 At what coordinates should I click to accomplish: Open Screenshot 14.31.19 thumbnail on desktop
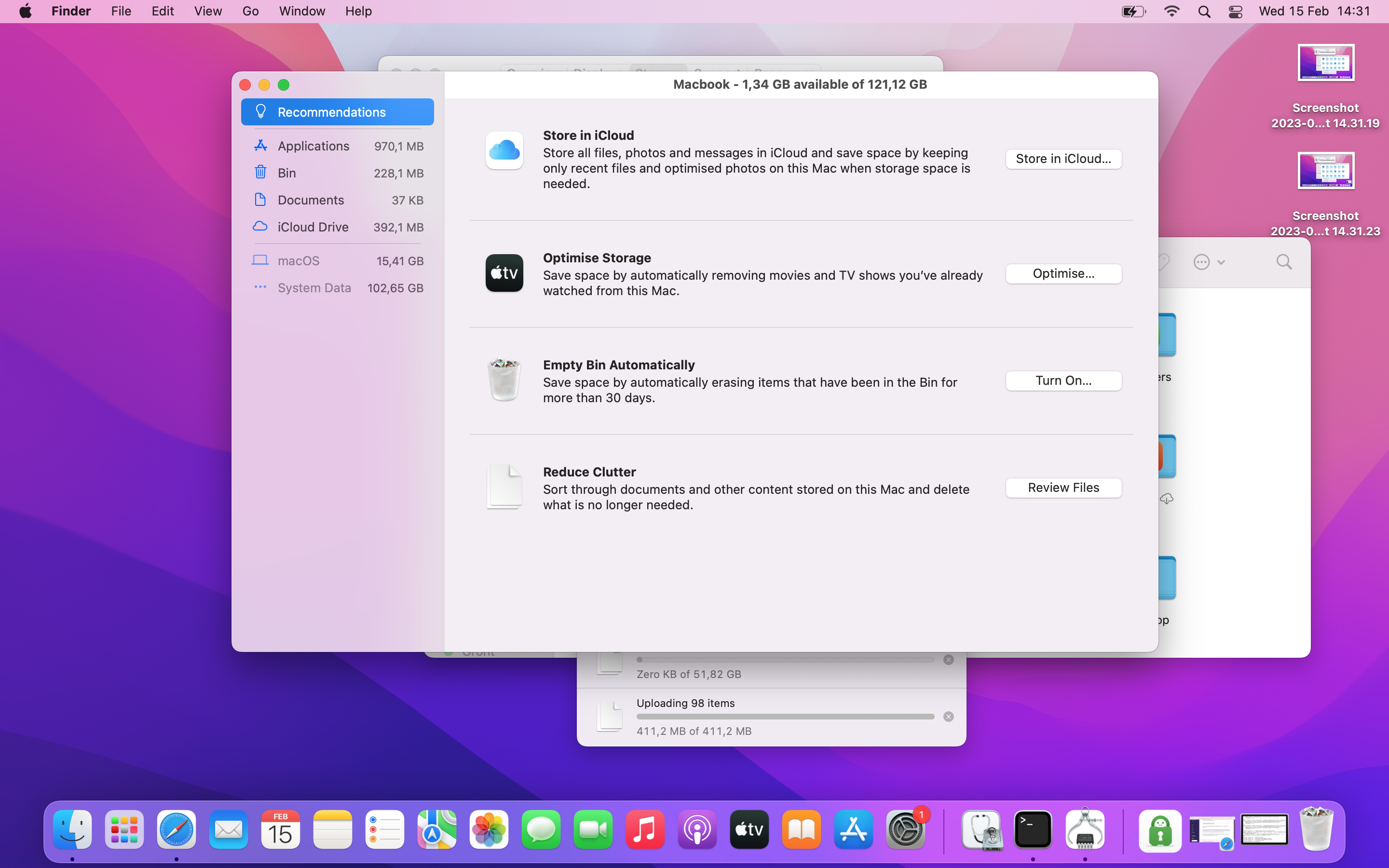[1325, 63]
